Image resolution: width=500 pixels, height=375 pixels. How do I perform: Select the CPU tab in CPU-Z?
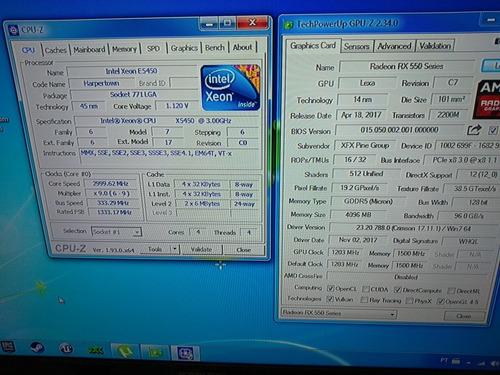coord(28,50)
